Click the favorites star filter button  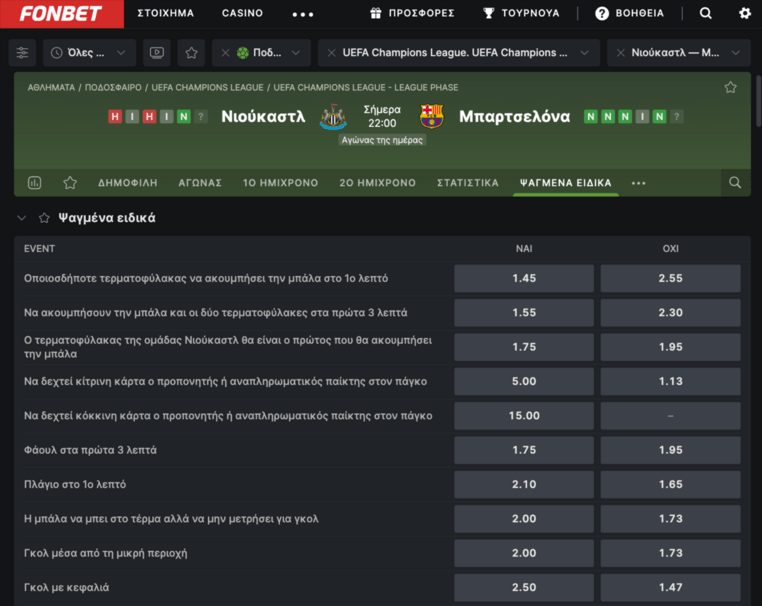pos(192,53)
